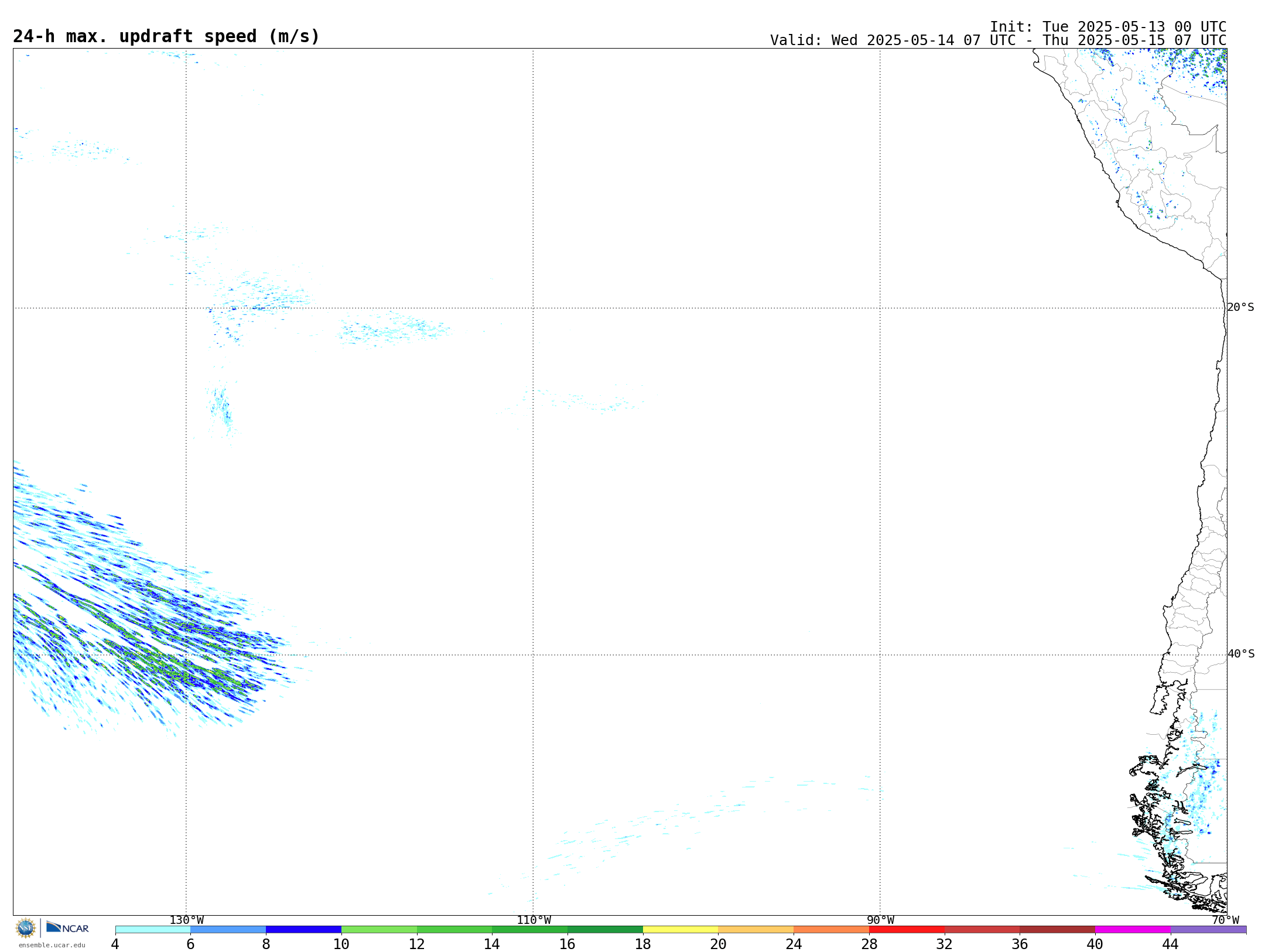Click the 40°S latitude label
Screen dimensions: 1265x952
tap(1241, 654)
